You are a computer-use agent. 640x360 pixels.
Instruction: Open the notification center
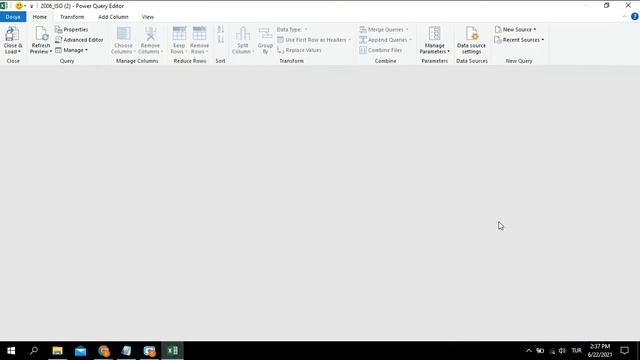coord(624,351)
